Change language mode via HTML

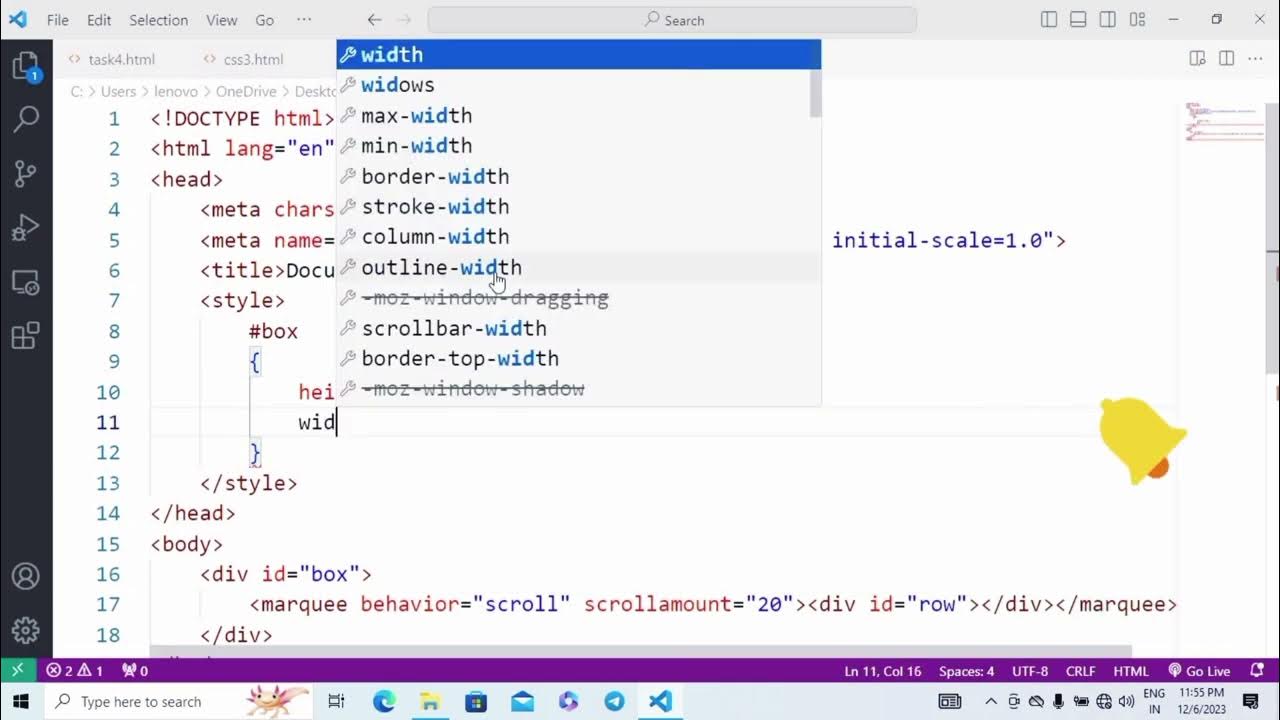[1131, 671]
